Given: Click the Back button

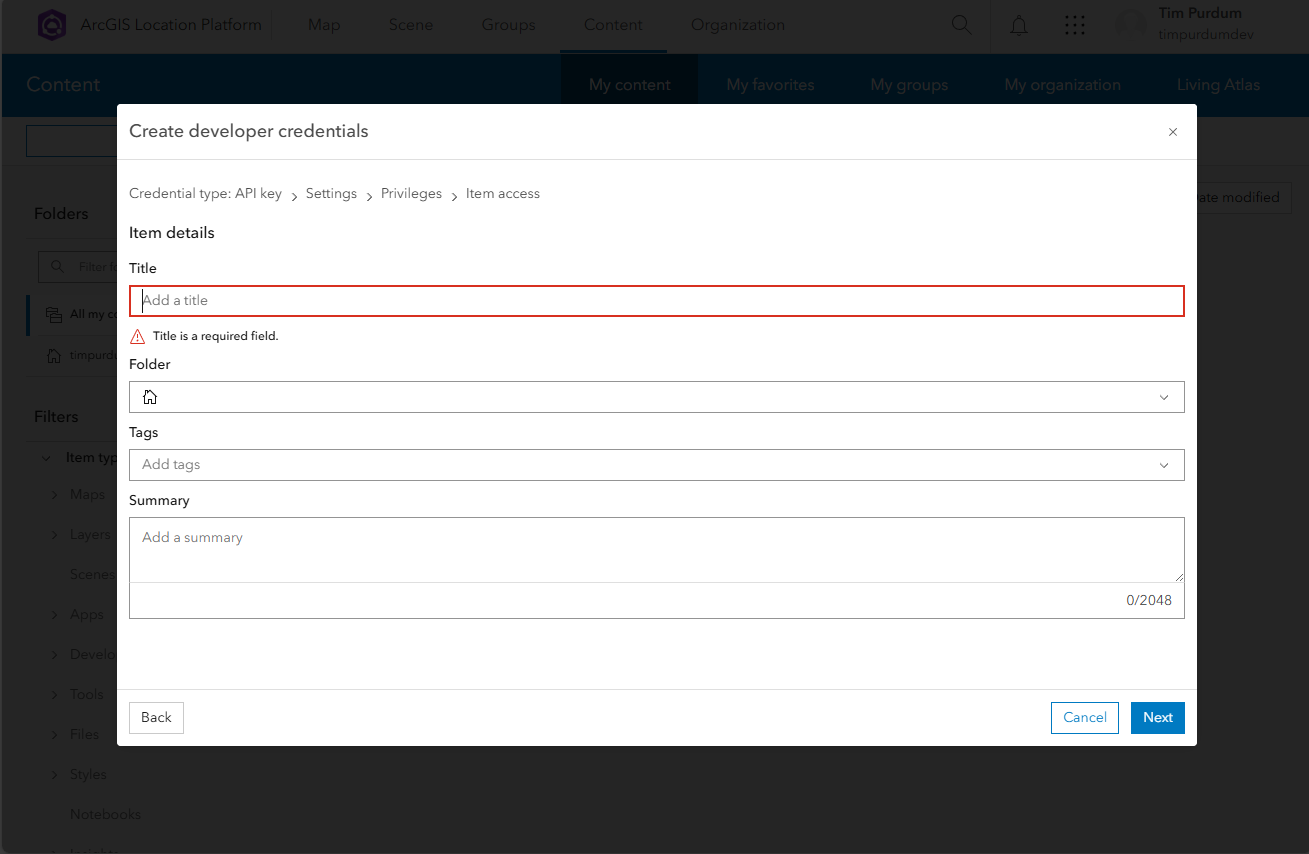Looking at the screenshot, I should click(x=156, y=718).
